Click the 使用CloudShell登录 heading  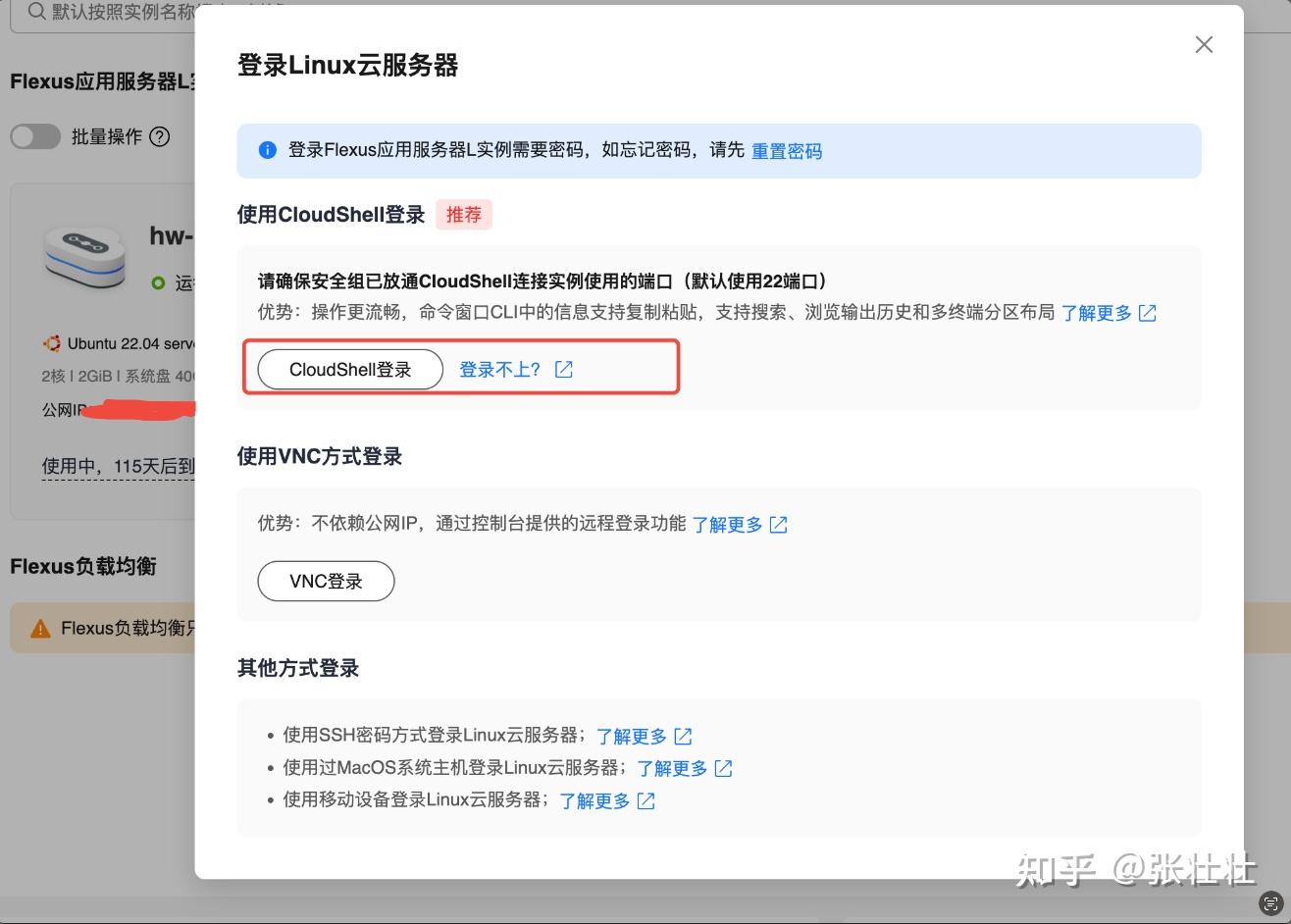[x=331, y=214]
